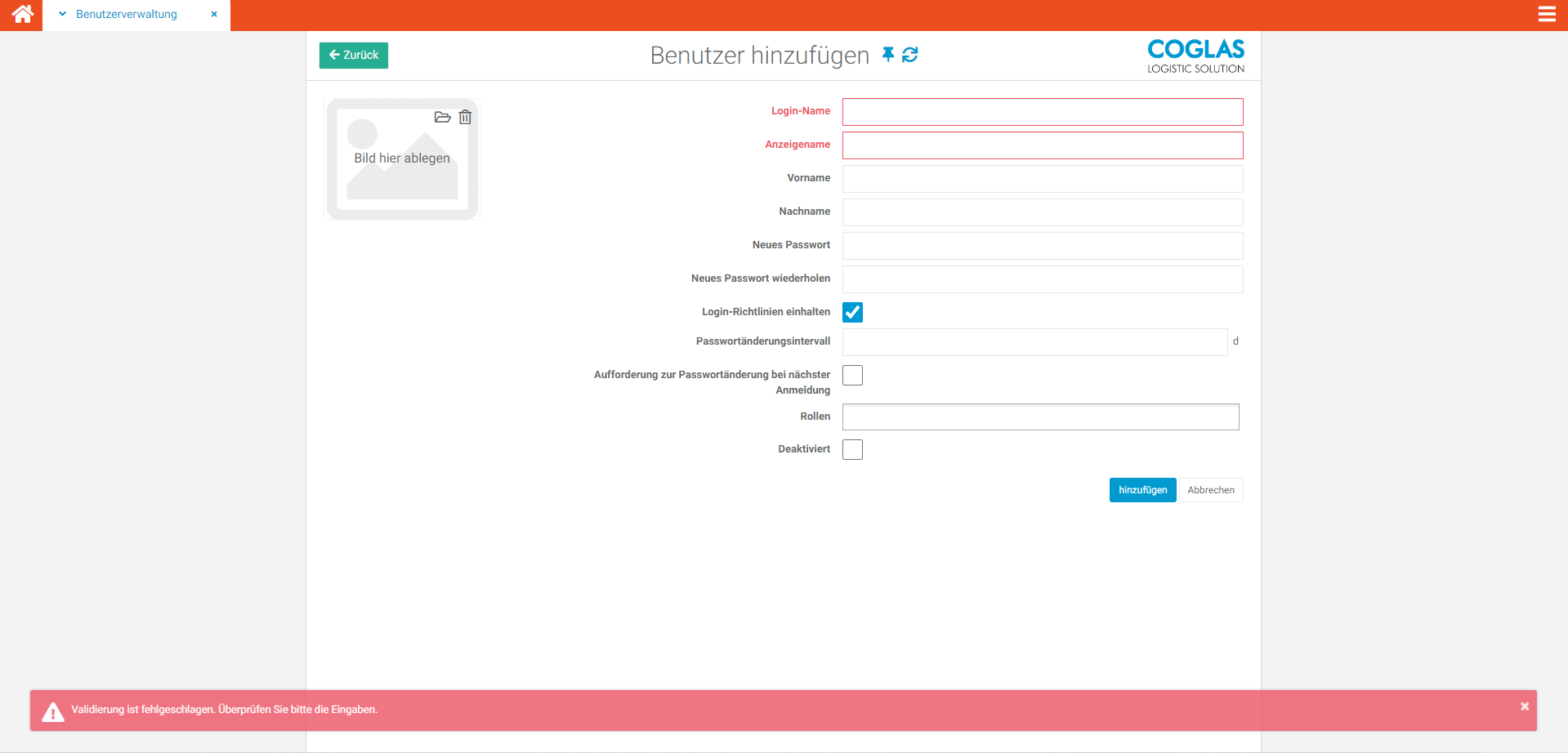Click the home icon in top bar
Viewport: 1568px width, 753px height.
22,14
